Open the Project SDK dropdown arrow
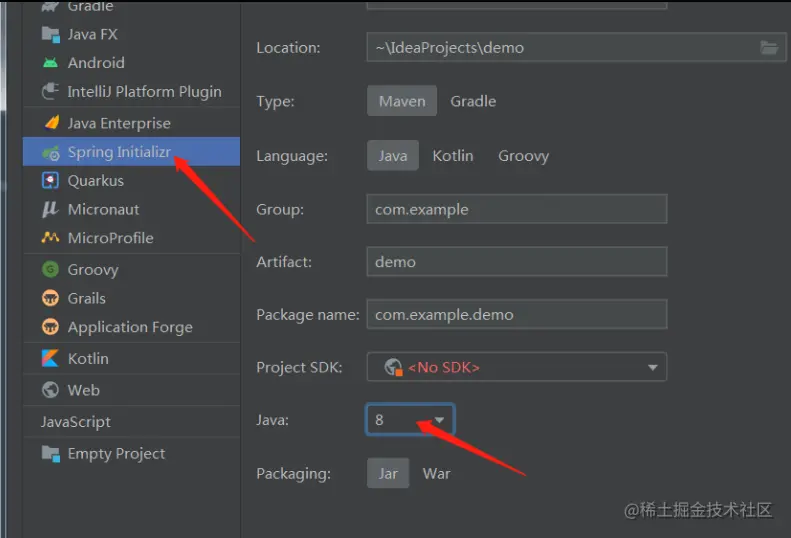The width and height of the screenshot is (791, 538). point(652,367)
